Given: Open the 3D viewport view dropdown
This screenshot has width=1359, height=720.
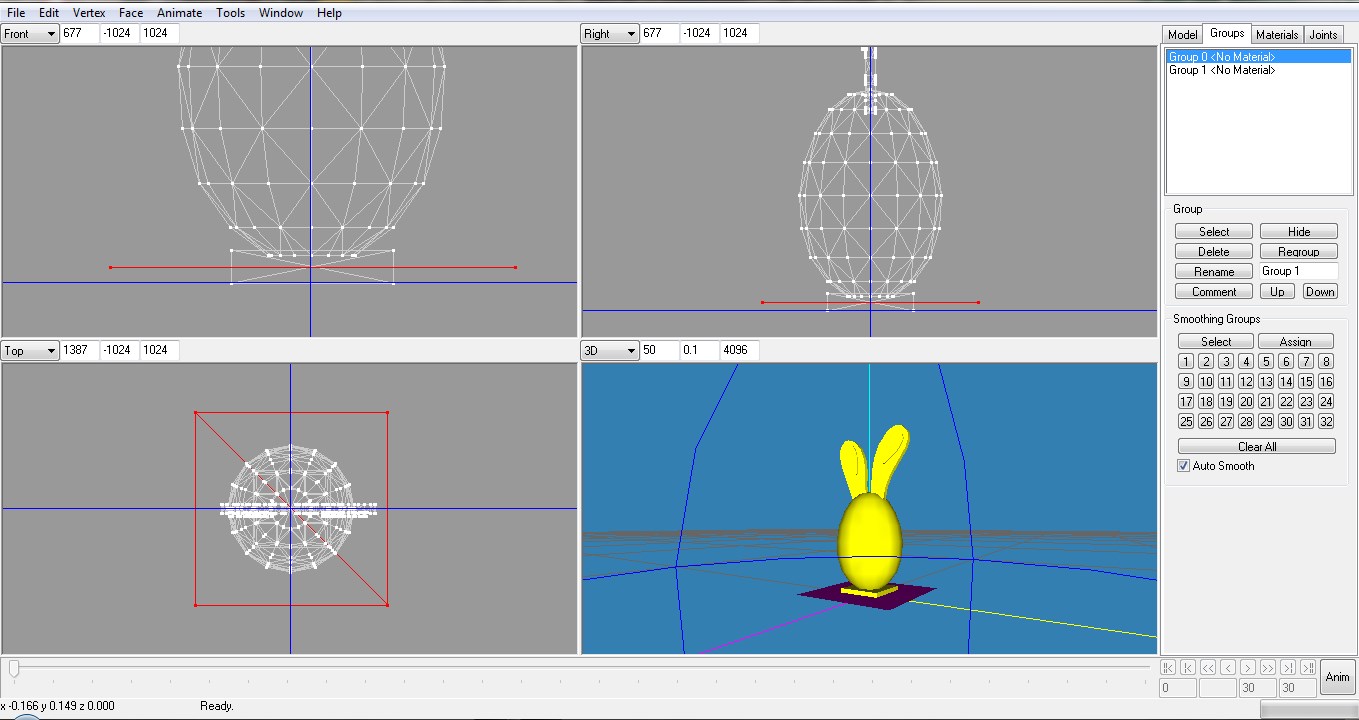Looking at the screenshot, I should (610, 350).
